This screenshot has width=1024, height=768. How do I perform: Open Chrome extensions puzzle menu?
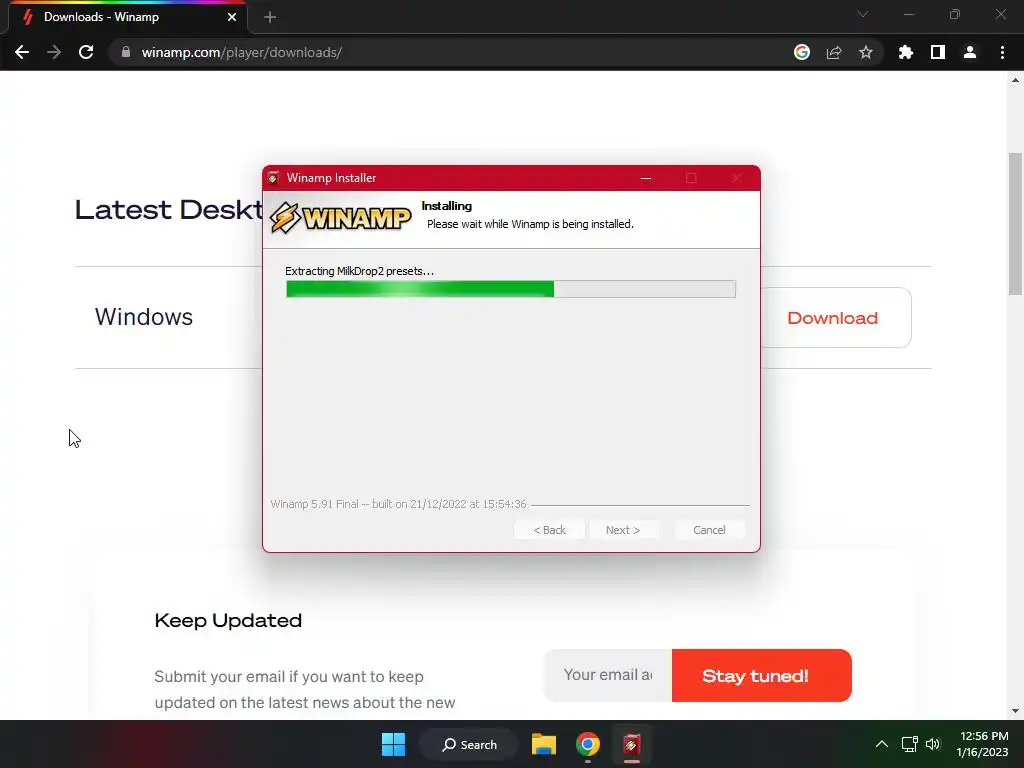pos(906,52)
